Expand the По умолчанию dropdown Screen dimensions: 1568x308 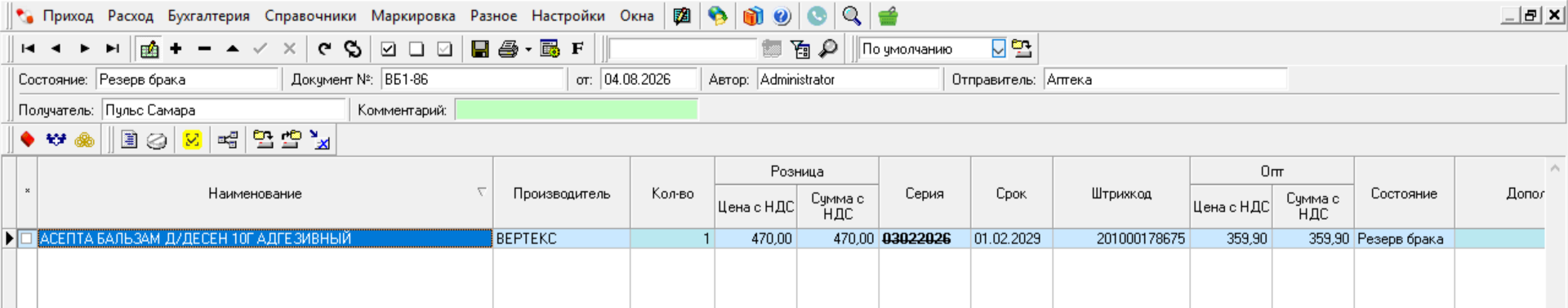pyautogui.click(x=998, y=49)
